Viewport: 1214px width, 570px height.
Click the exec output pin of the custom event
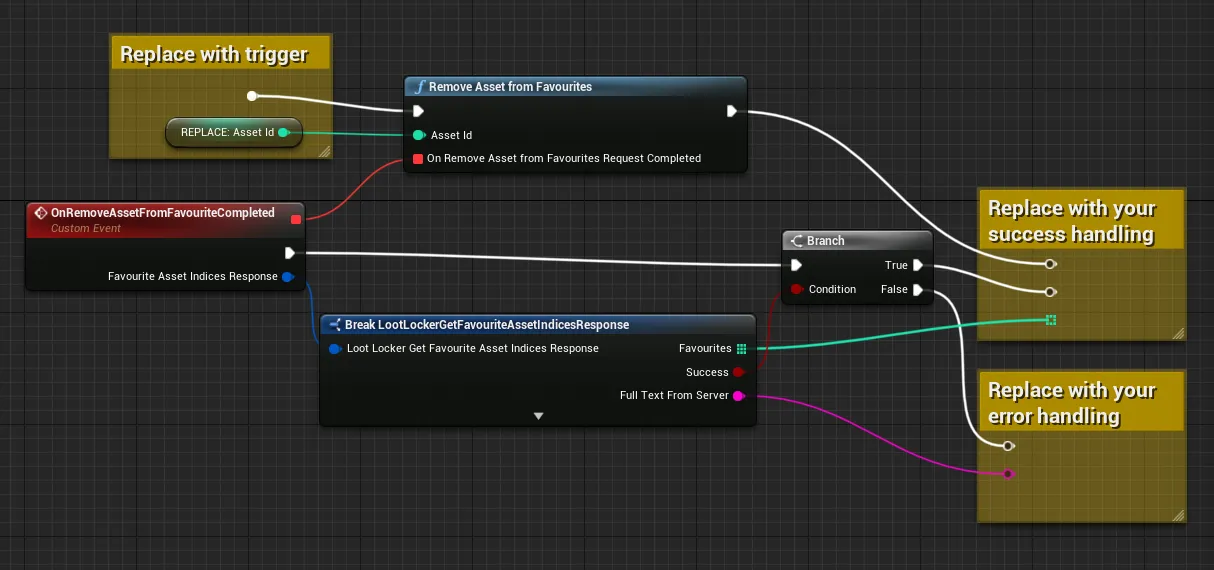pyautogui.click(x=289, y=253)
